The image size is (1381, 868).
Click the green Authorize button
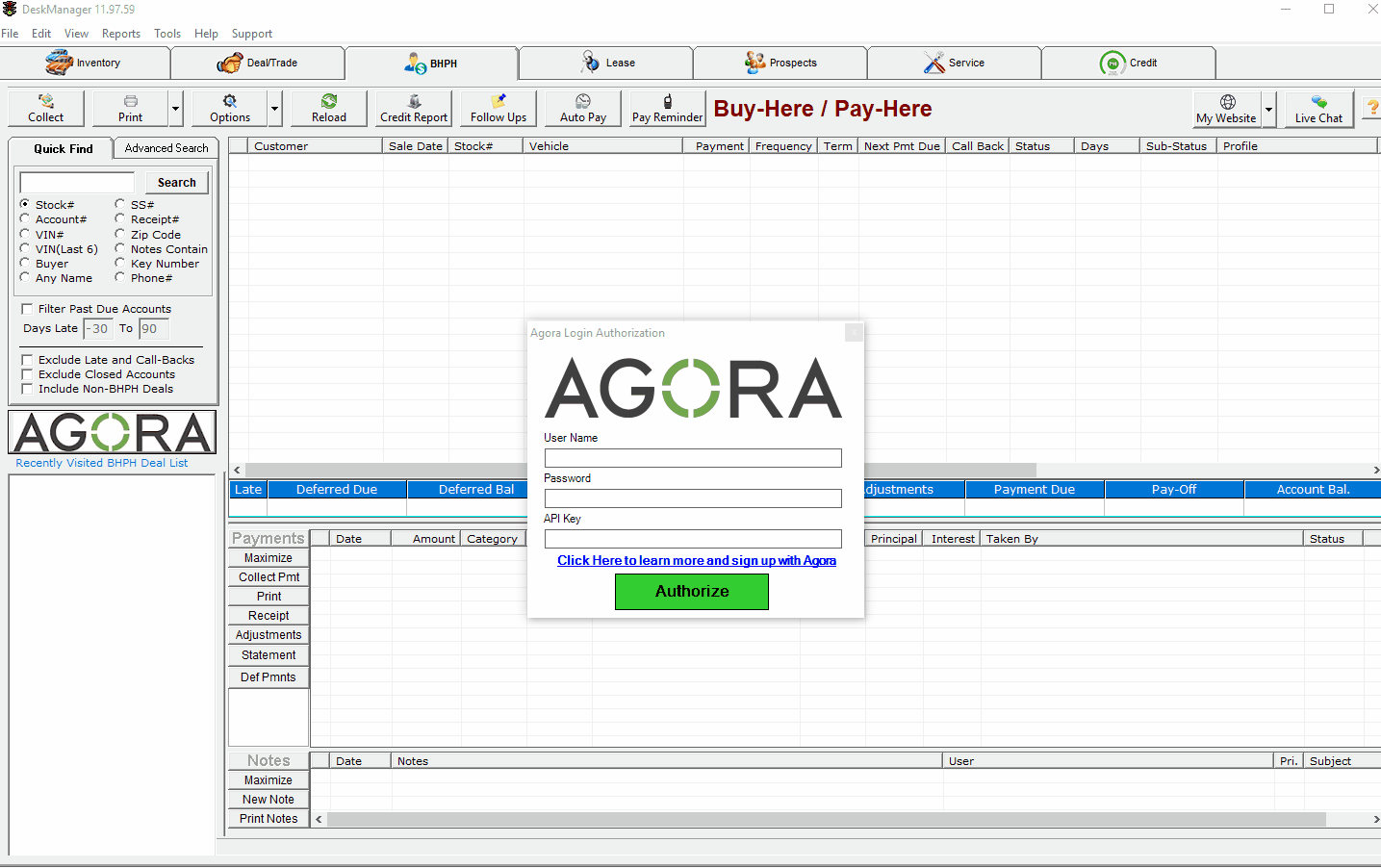coord(692,592)
